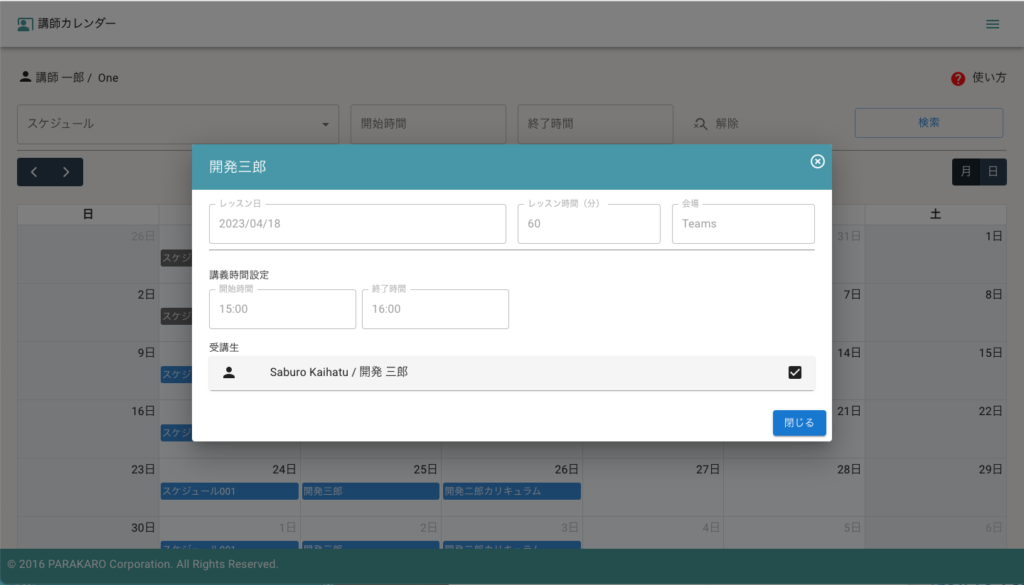Screen dimensions: 1024x585
Task: Click the clear search filter icon
Action: (700, 124)
